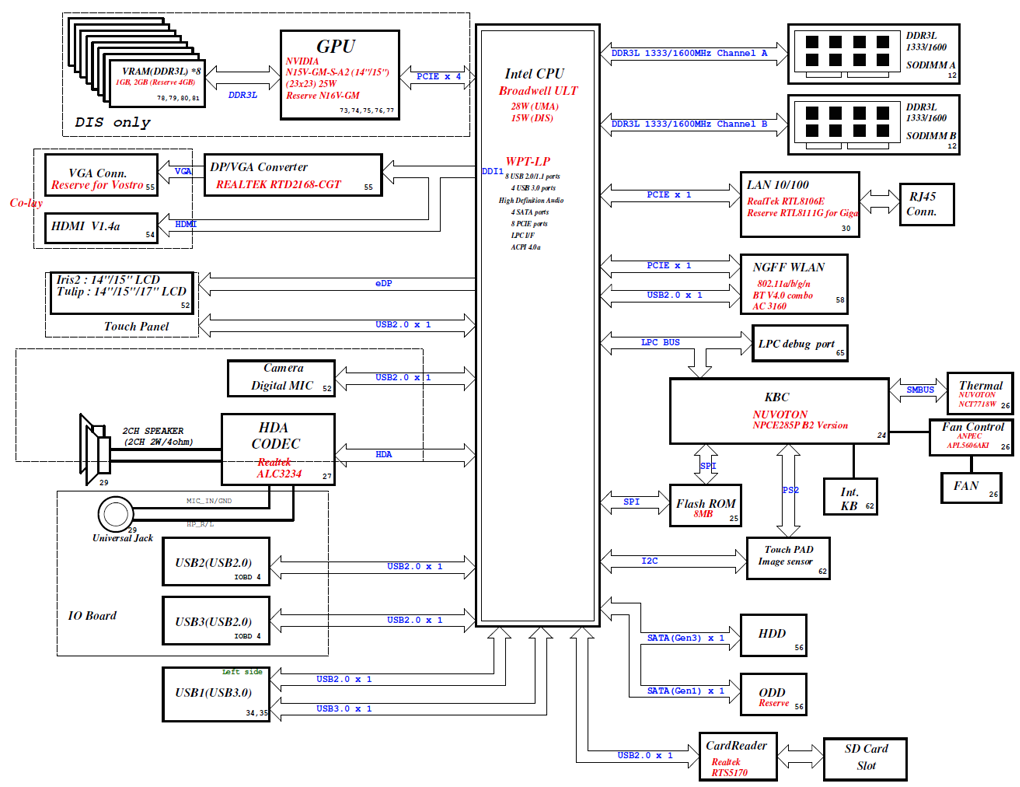1020x787 pixels.
Task: Select the 'DP/VGA Converter' block
Action: (x=293, y=174)
